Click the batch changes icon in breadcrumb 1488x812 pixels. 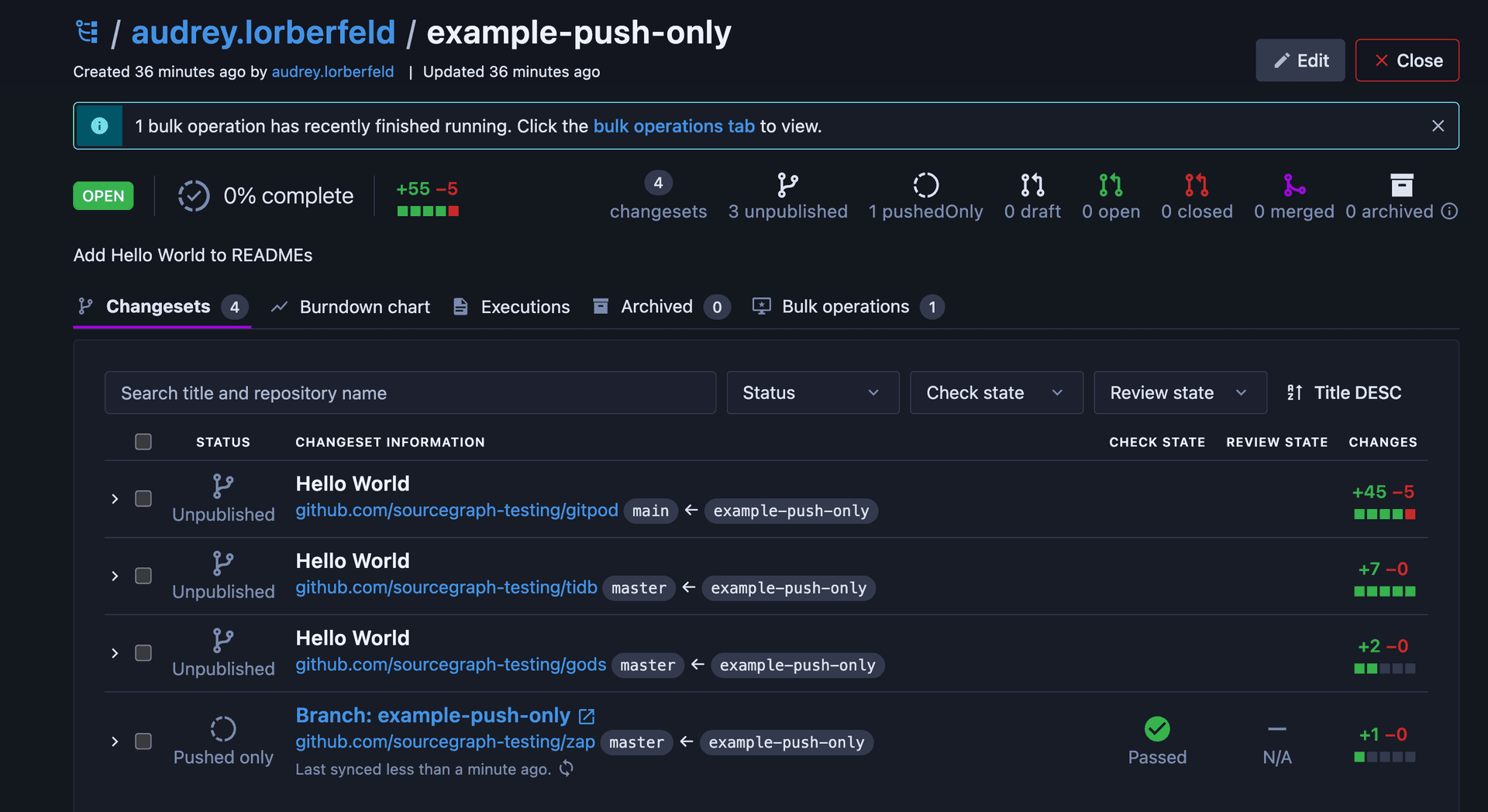click(x=87, y=33)
